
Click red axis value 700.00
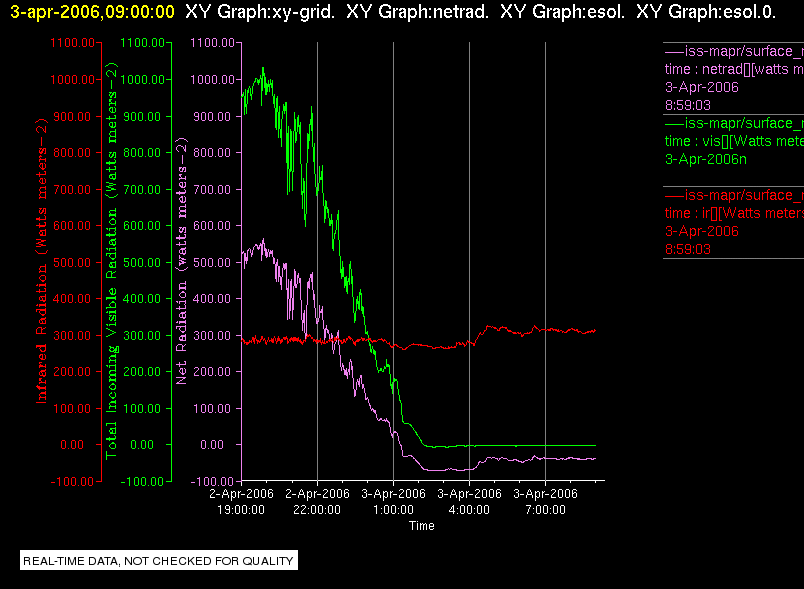pyautogui.click(x=72, y=190)
